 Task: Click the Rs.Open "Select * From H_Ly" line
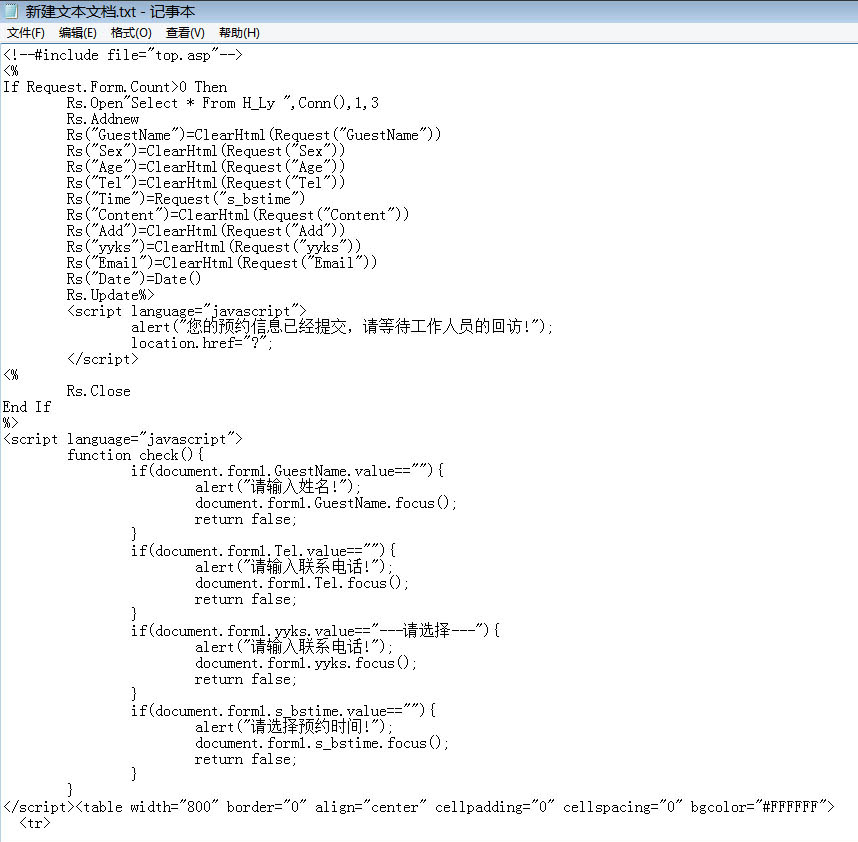pyautogui.click(x=223, y=103)
